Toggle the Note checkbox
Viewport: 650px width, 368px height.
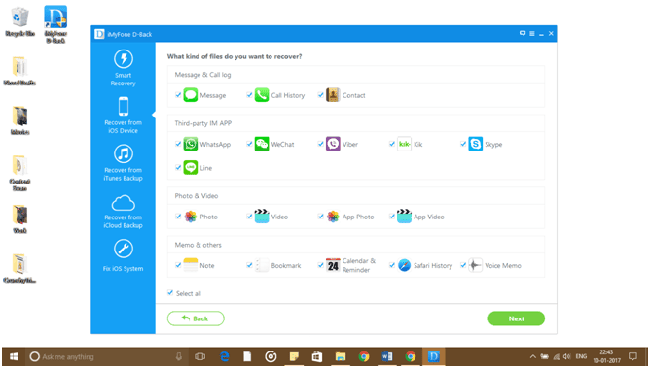178,265
